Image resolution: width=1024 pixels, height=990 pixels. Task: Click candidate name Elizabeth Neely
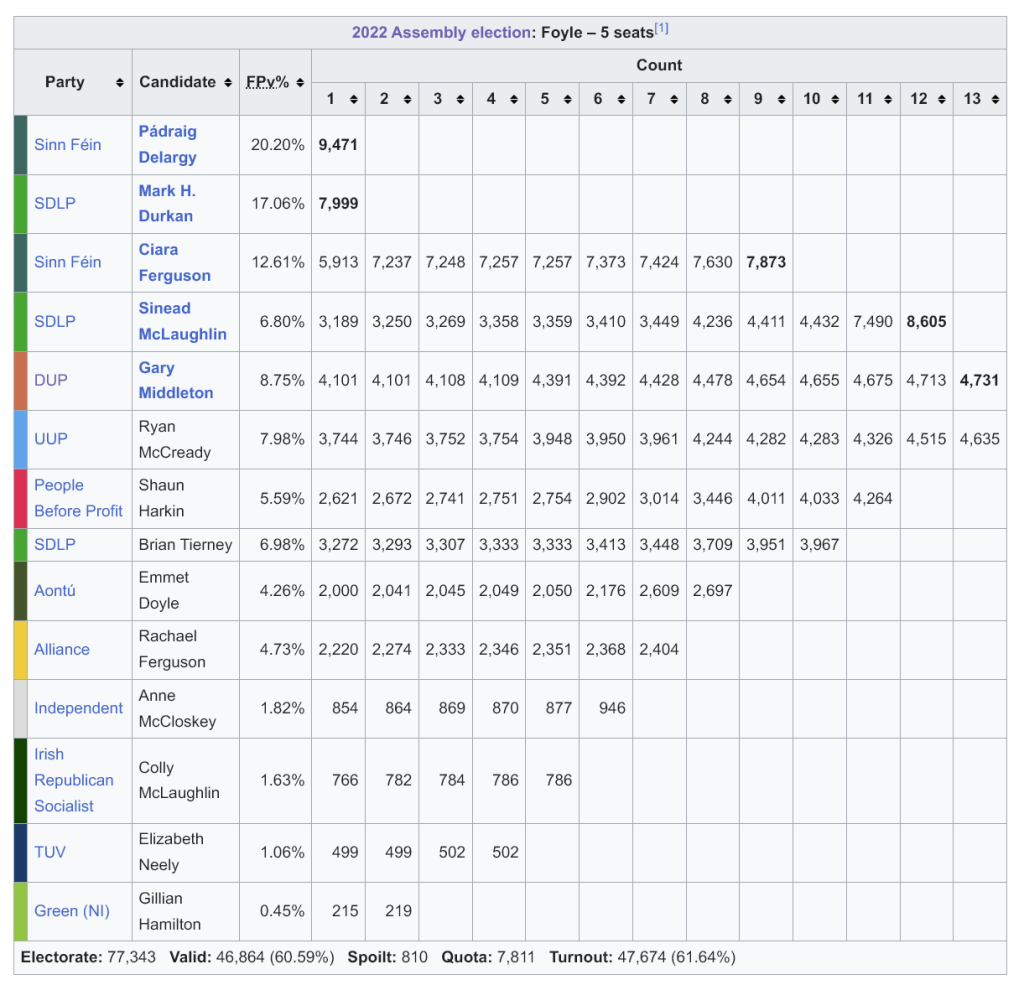(171, 852)
